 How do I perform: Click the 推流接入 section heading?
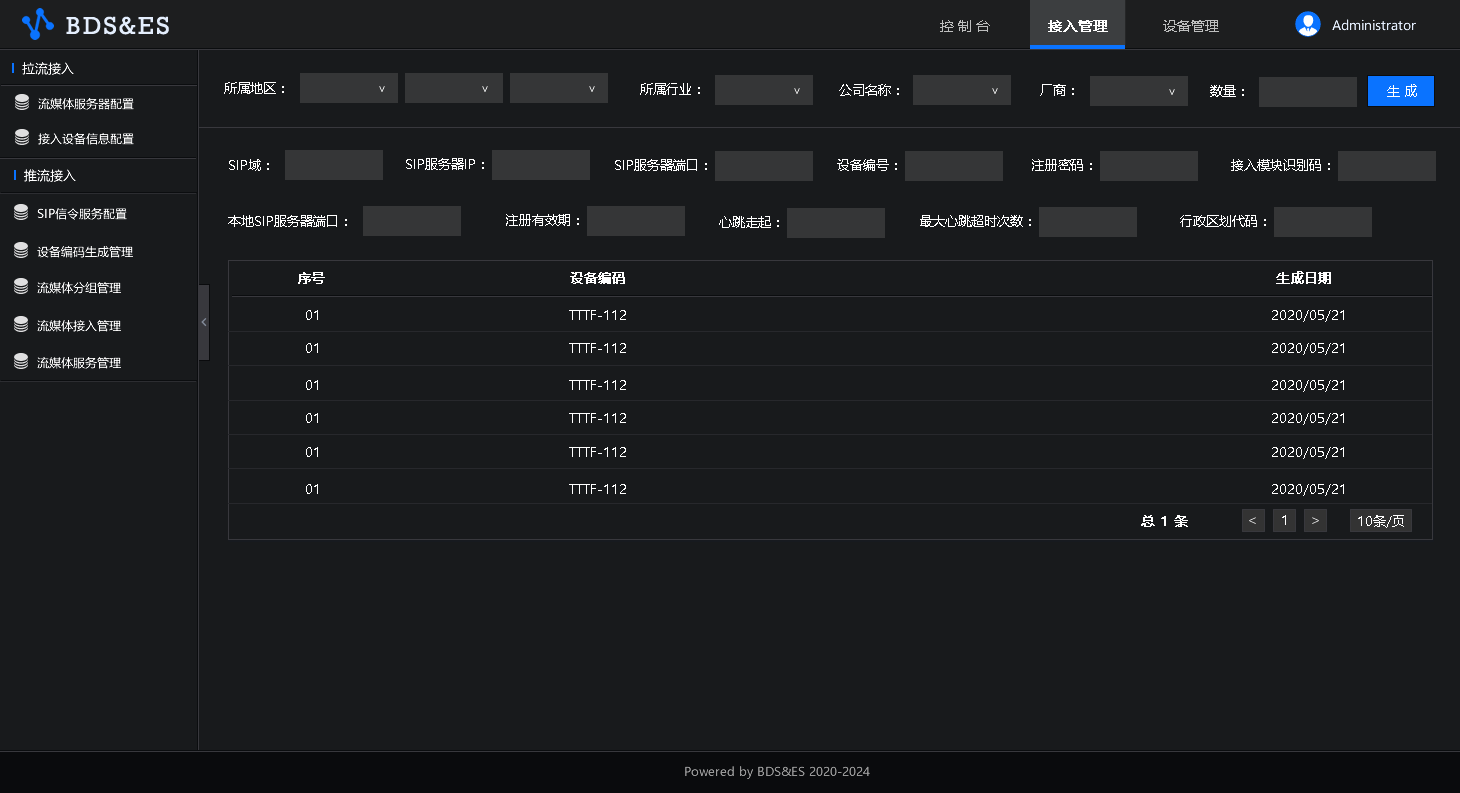coord(50,175)
